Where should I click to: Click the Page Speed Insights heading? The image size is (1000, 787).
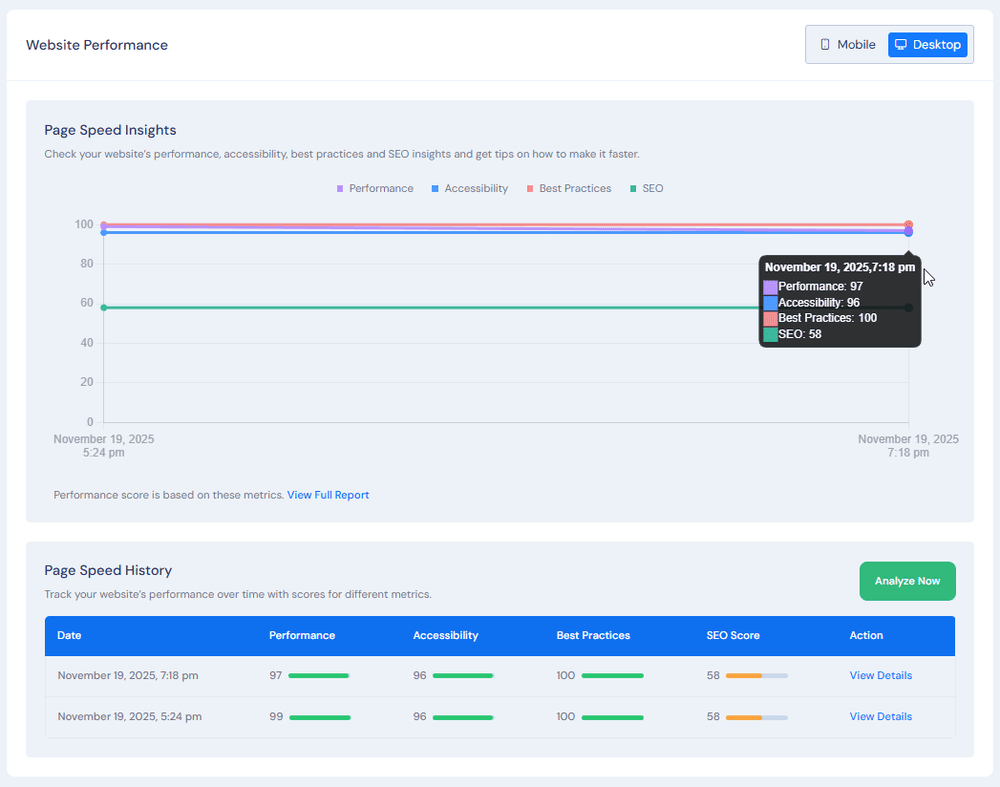(x=110, y=130)
